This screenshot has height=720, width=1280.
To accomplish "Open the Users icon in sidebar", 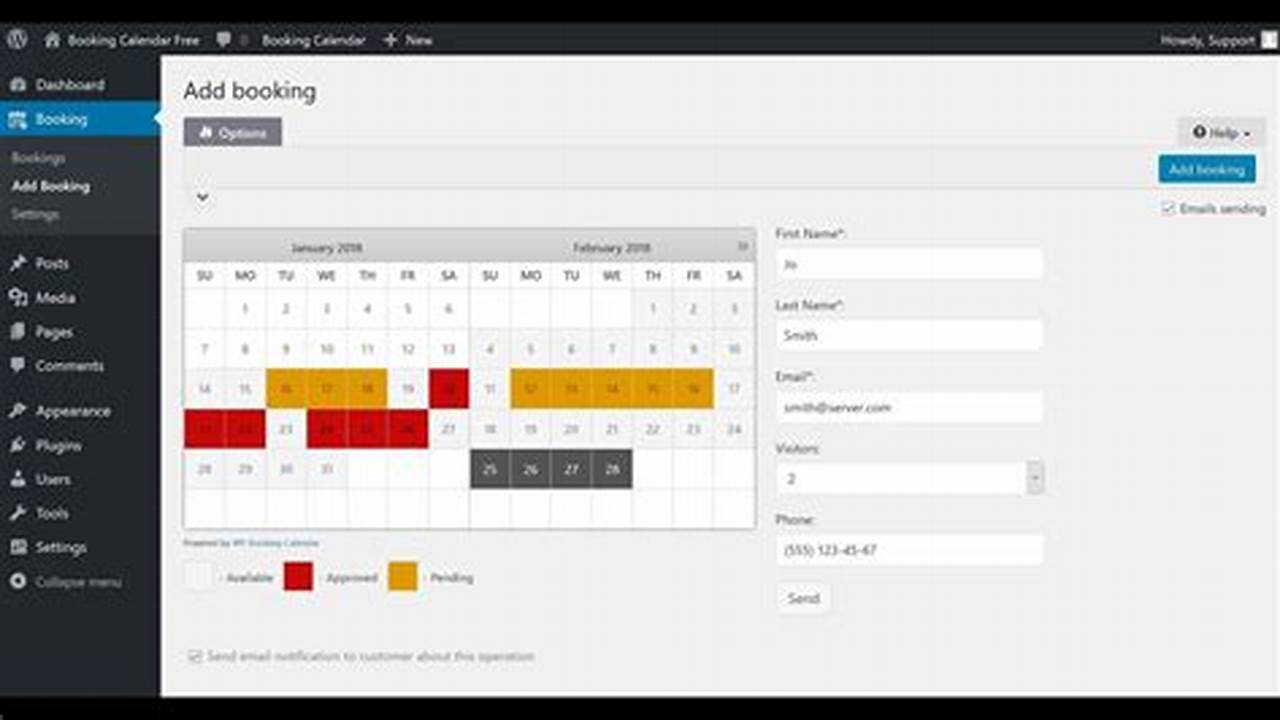I will point(18,479).
